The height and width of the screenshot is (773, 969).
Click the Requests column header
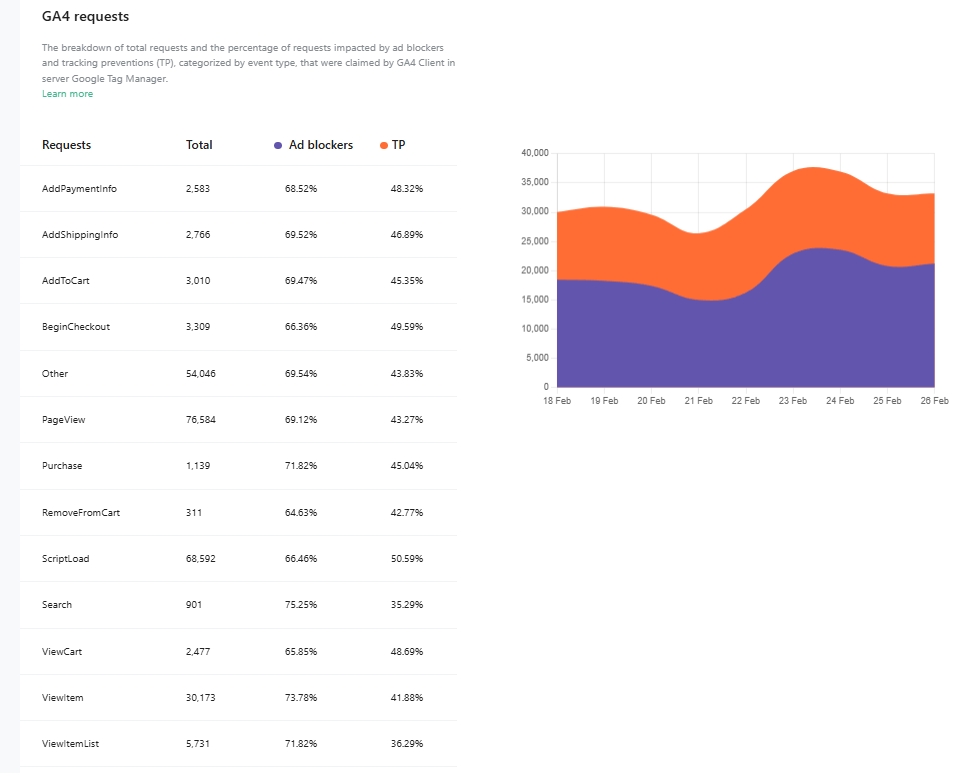66,145
